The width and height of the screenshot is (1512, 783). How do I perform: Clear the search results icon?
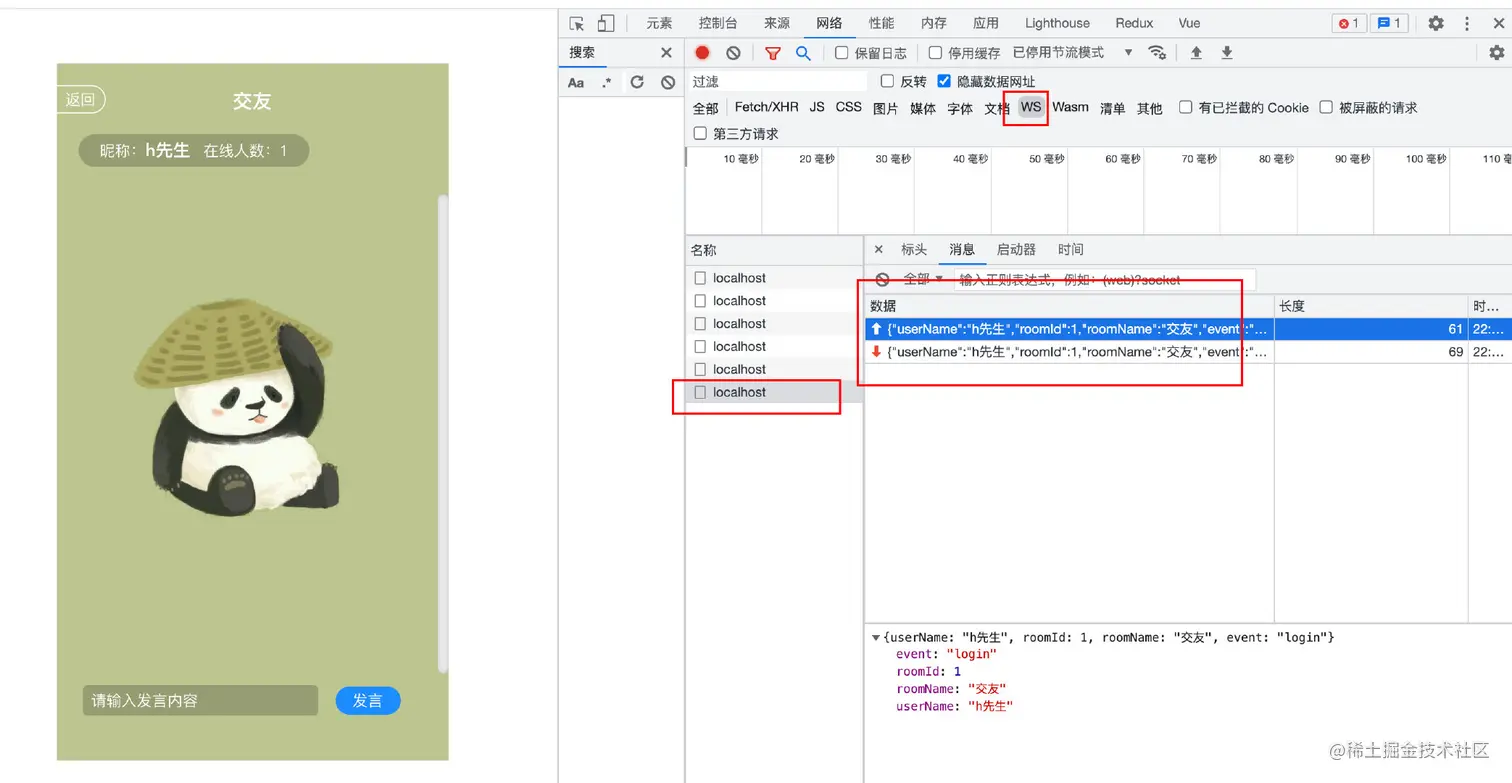[668, 83]
